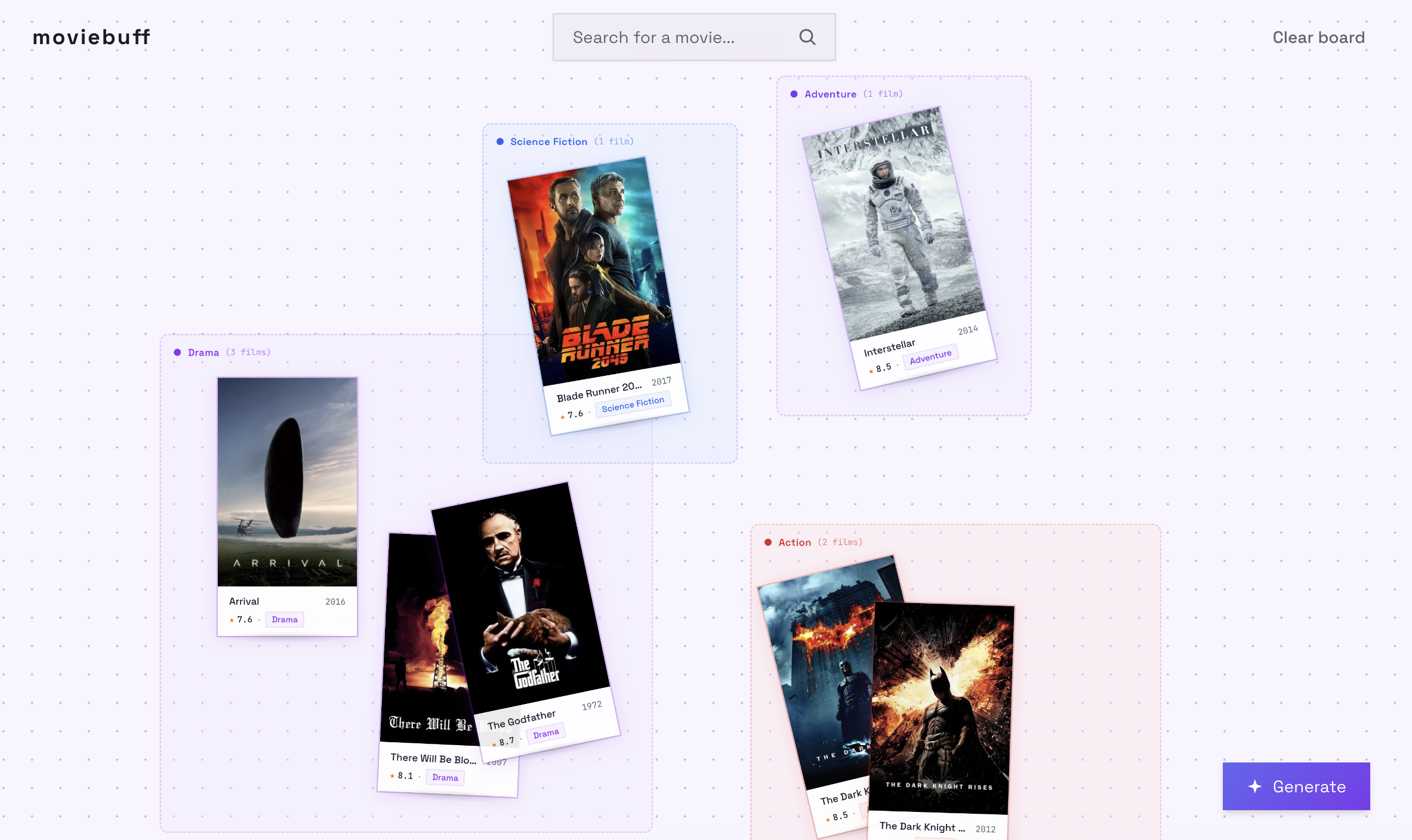The height and width of the screenshot is (840, 1412).
Task: Click the star rating icon on Arrival's card
Action: pos(231,619)
